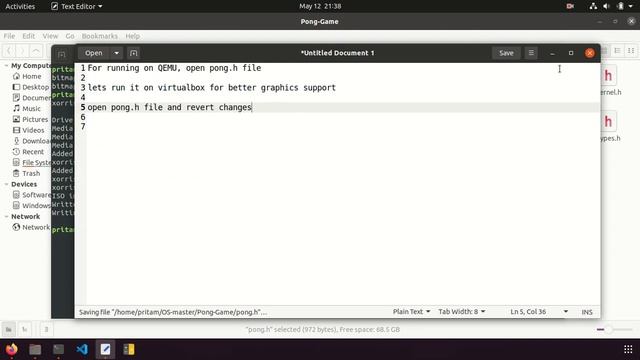Open Edit menu in Pong-Game file manager
Screen dimensions: 640x360
[x=28, y=36]
